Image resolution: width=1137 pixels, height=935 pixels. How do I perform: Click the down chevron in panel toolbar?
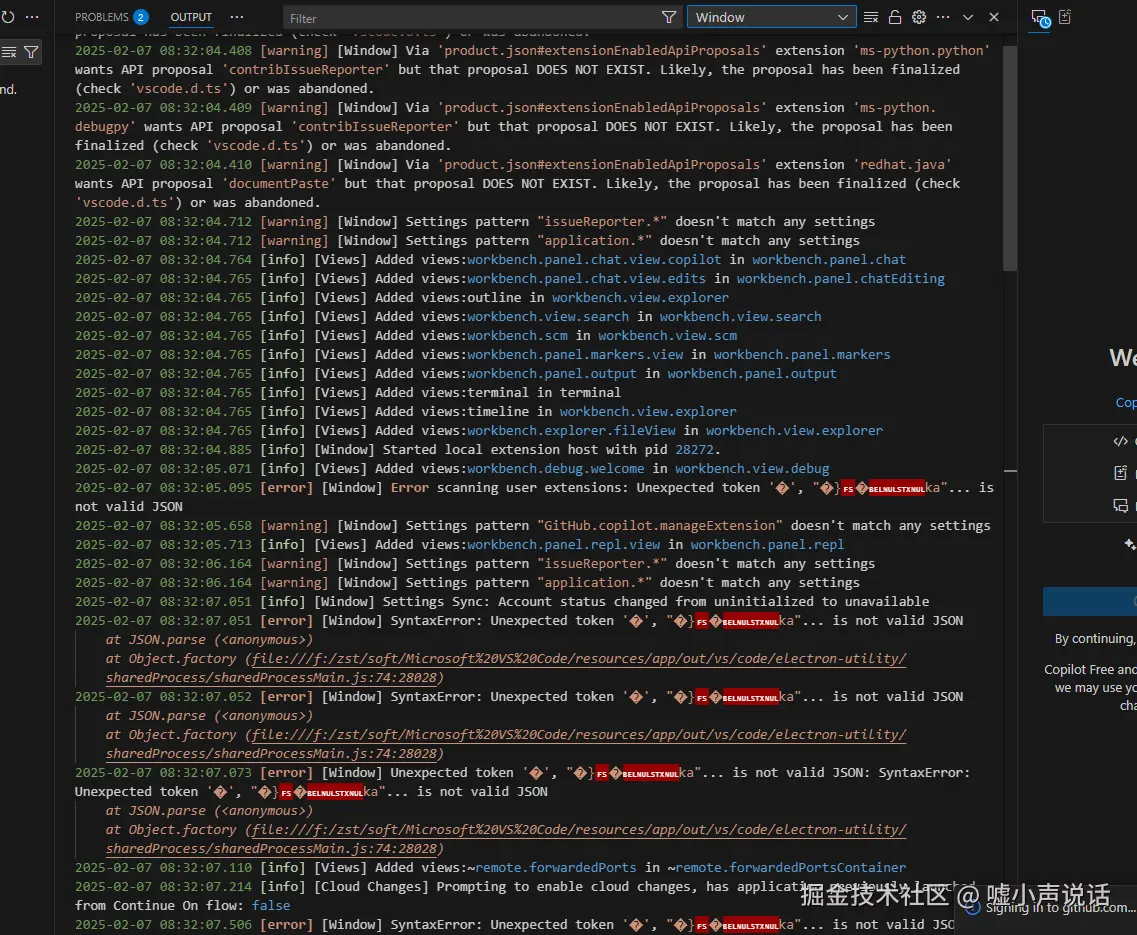click(968, 17)
